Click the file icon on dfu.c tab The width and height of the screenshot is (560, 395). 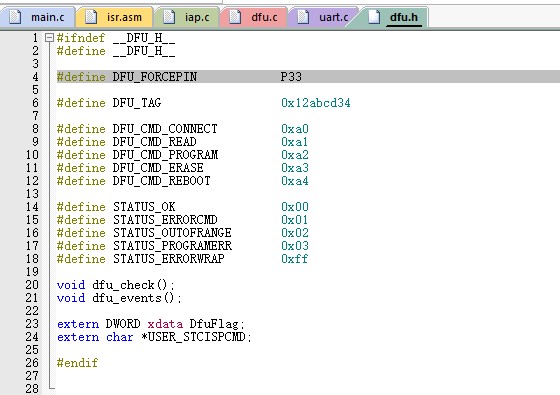coord(235,17)
